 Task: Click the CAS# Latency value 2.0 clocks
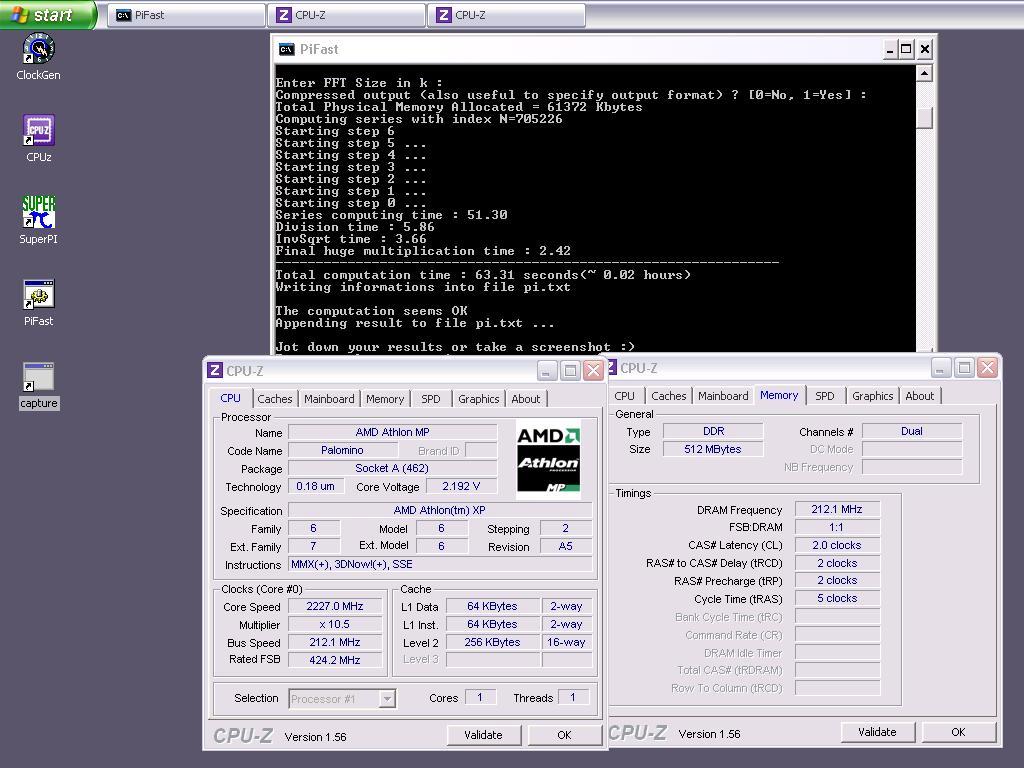pos(837,545)
